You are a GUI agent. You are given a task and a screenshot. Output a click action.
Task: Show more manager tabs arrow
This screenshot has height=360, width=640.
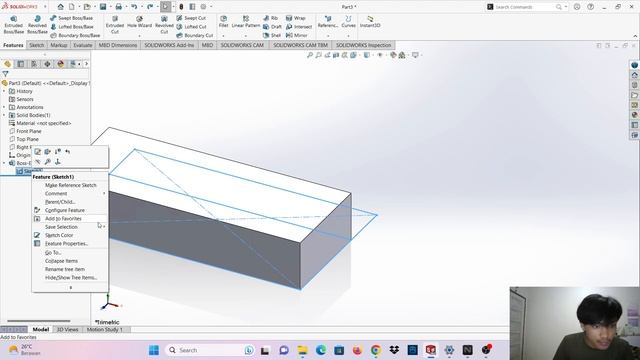tap(86, 64)
